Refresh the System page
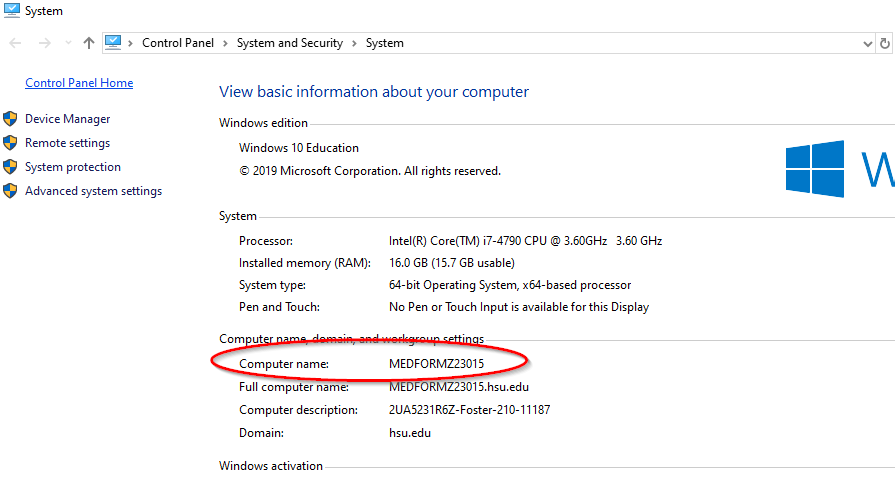 coord(885,43)
